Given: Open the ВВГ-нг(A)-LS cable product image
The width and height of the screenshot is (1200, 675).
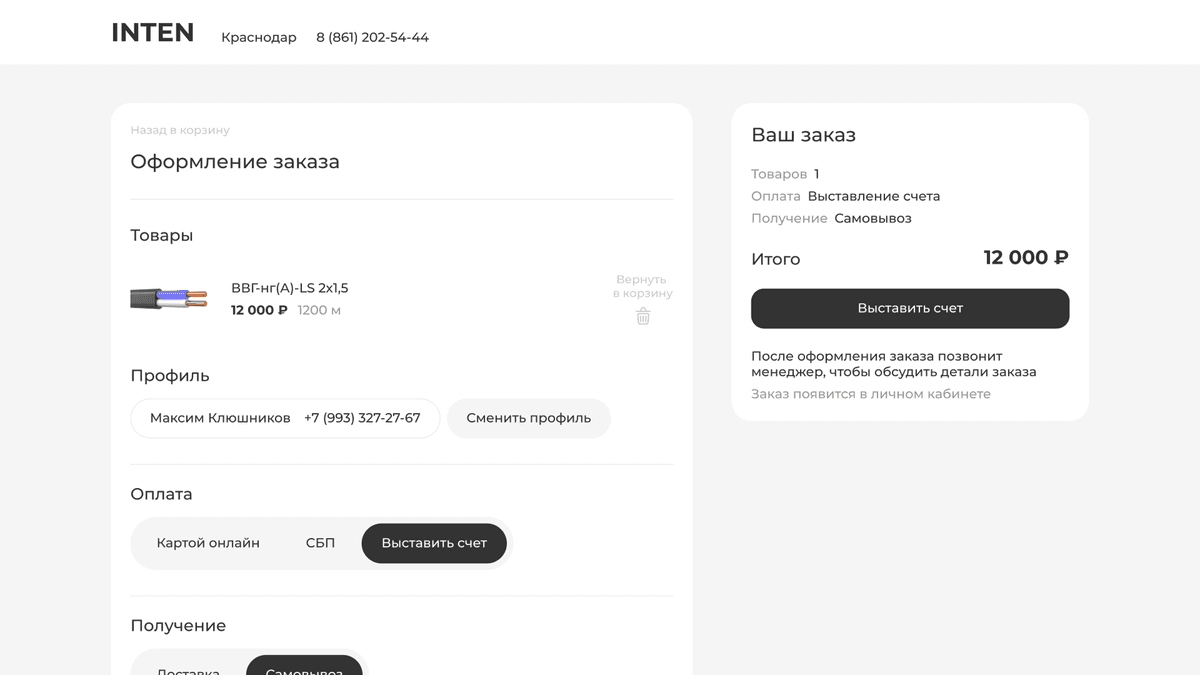Looking at the screenshot, I should click(x=168, y=298).
